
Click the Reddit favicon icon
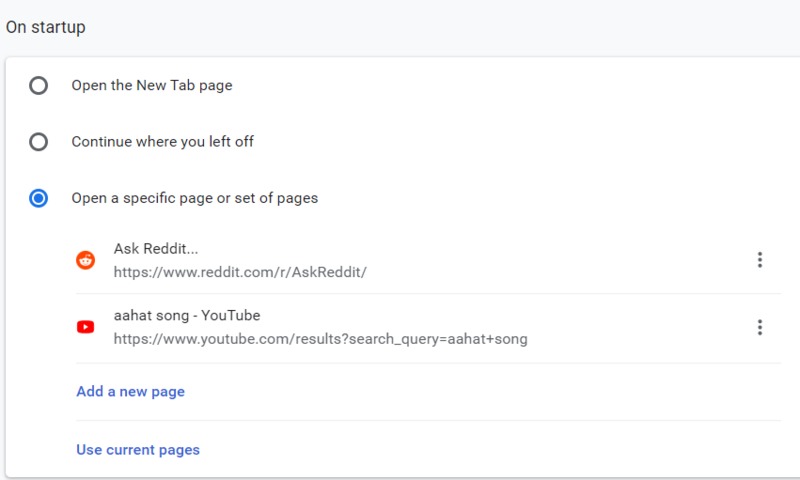click(x=86, y=260)
